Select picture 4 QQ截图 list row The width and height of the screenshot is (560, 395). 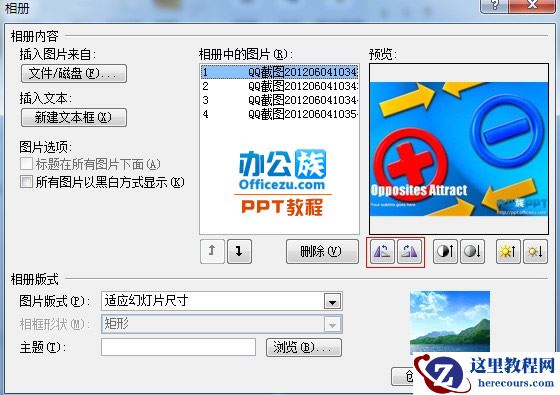tap(279, 114)
